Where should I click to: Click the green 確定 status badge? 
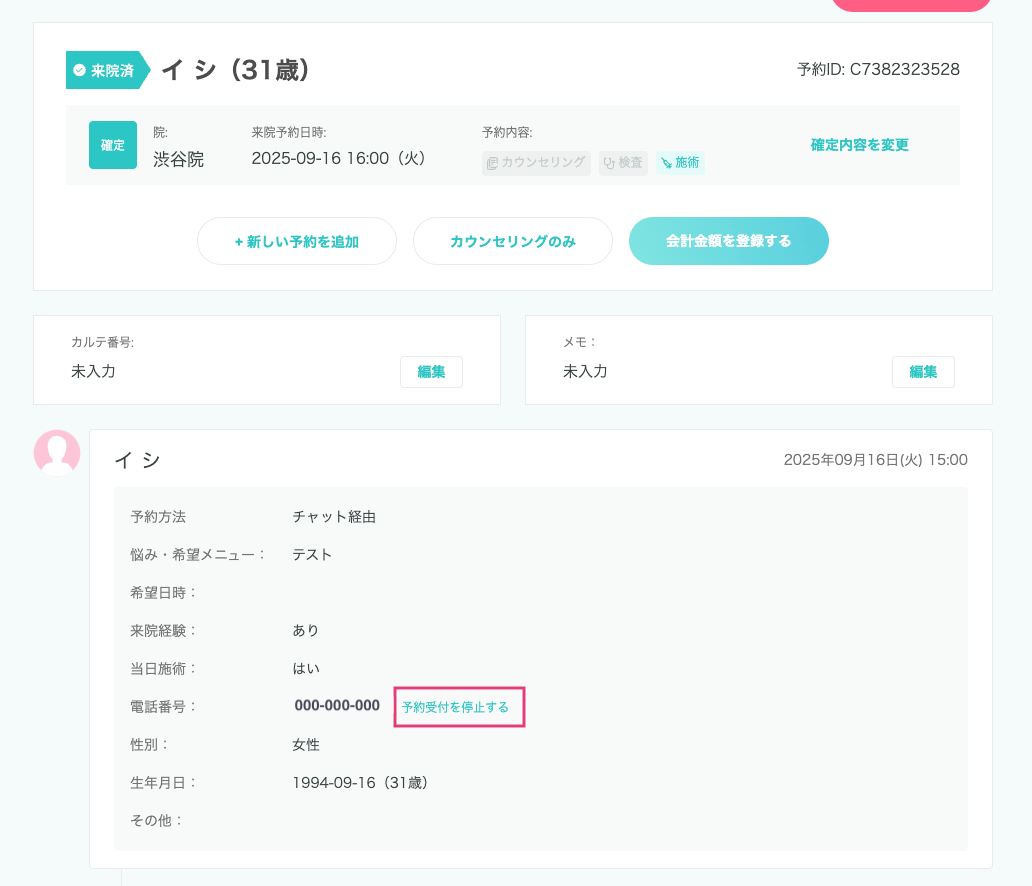tap(113, 145)
